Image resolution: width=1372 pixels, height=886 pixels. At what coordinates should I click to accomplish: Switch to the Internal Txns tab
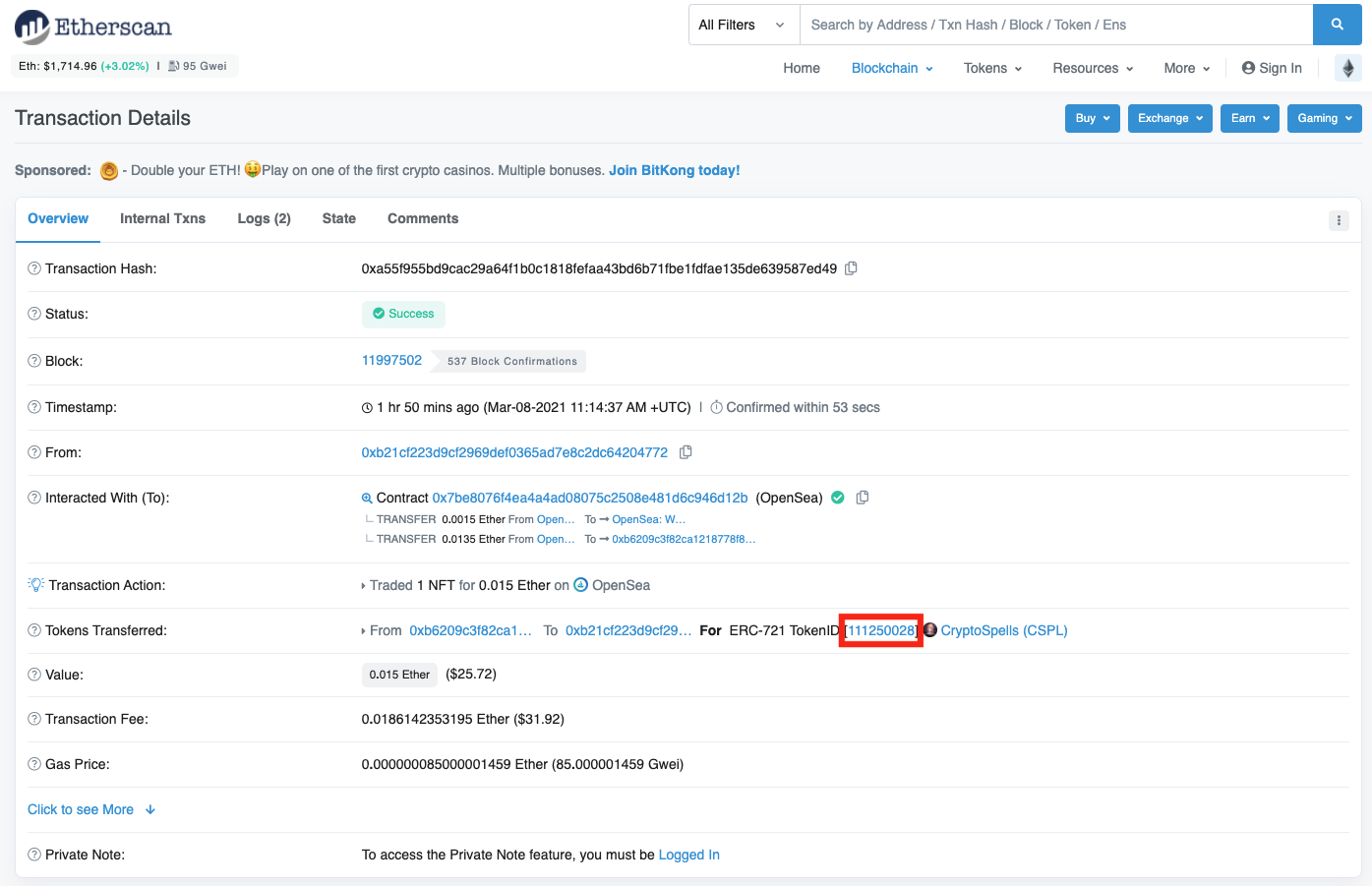[x=162, y=218]
